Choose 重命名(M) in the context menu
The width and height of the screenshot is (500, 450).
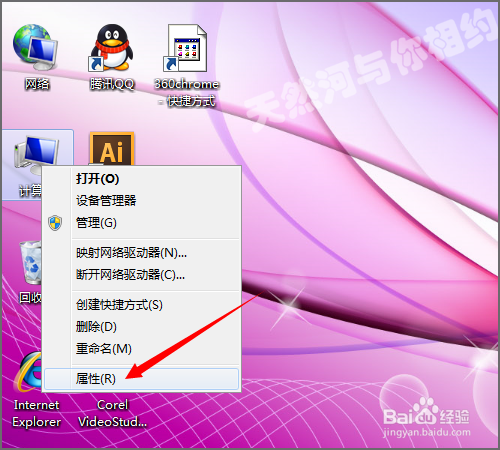[141, 349]
